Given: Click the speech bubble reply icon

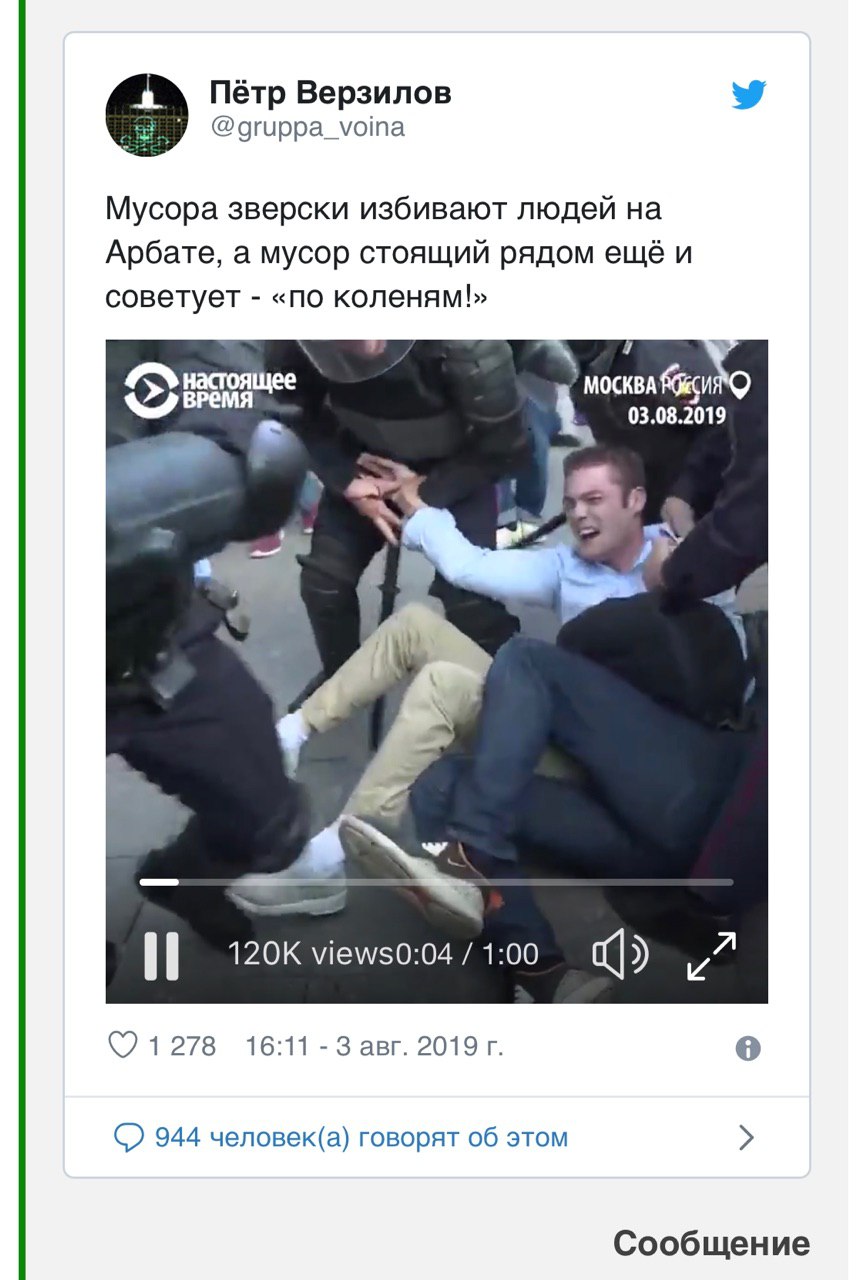Looking at the screenshot, I should pos(129,1138).
